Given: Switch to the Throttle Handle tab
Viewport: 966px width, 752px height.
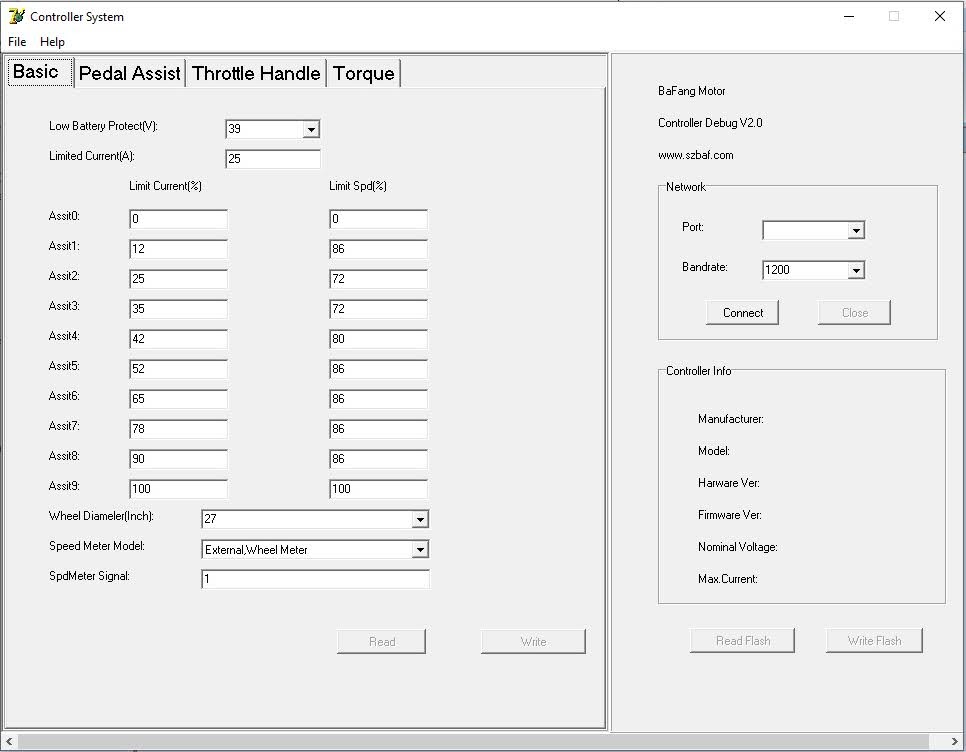Looking at the screenshot, I should pos(256,73).
